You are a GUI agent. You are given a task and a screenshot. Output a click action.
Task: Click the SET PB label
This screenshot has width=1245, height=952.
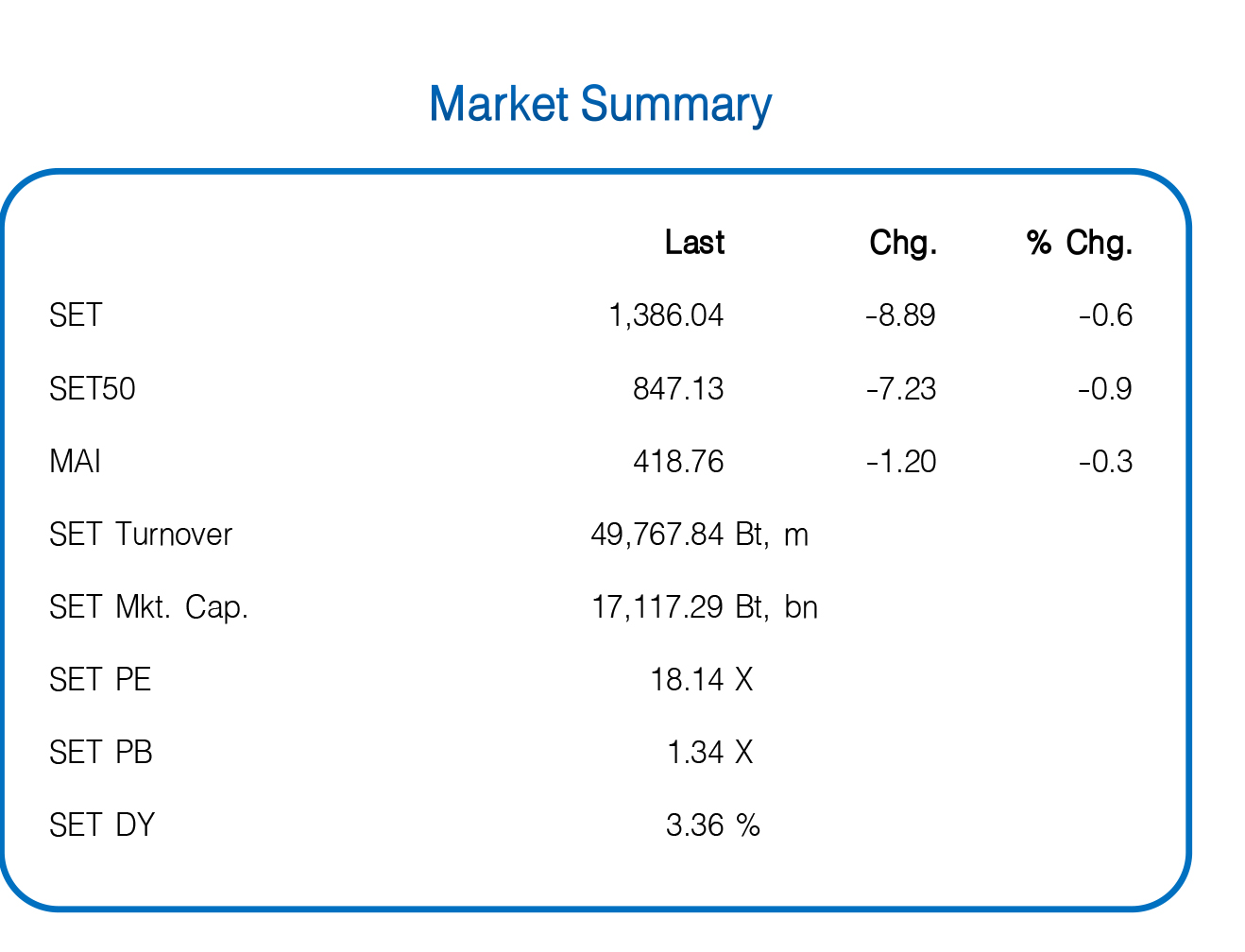(101, 753)
